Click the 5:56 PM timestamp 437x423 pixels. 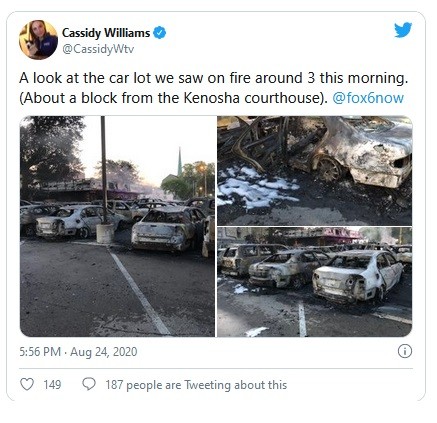click(40, 352)
